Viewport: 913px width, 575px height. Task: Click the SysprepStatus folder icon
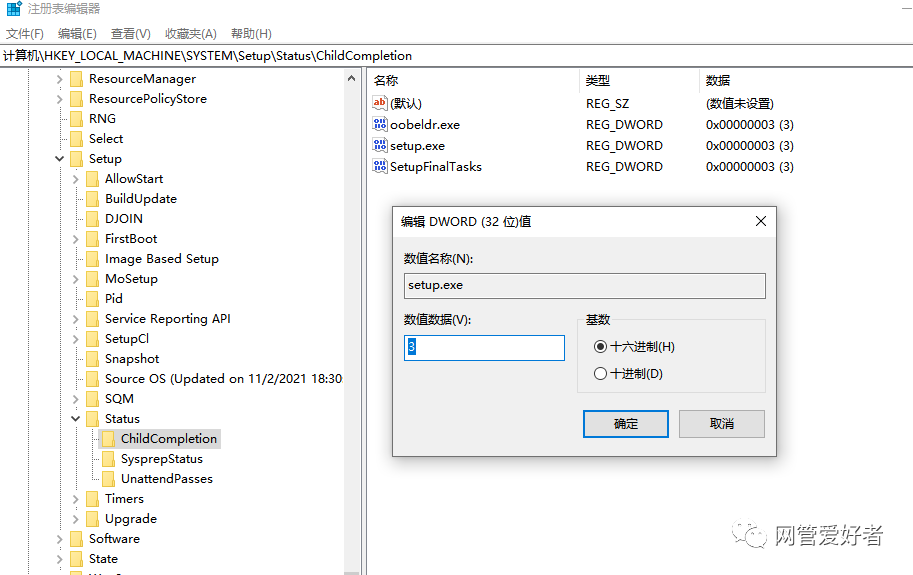pyautogui.click(x=108, y=459)
